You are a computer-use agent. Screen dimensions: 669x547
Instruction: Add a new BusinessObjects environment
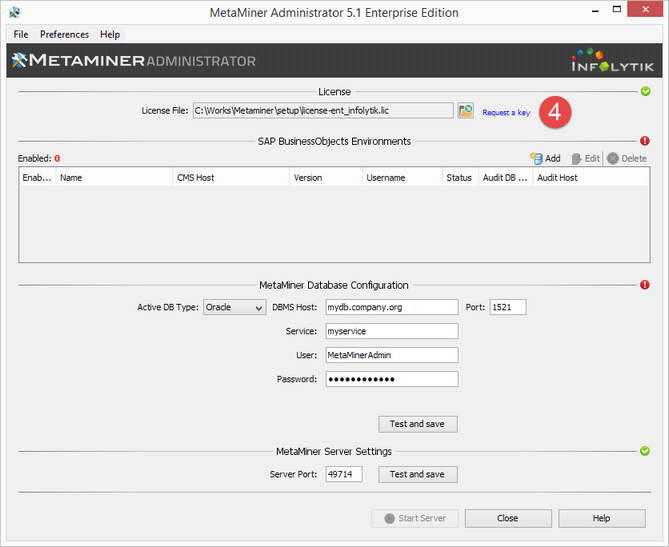coord(545,158)
